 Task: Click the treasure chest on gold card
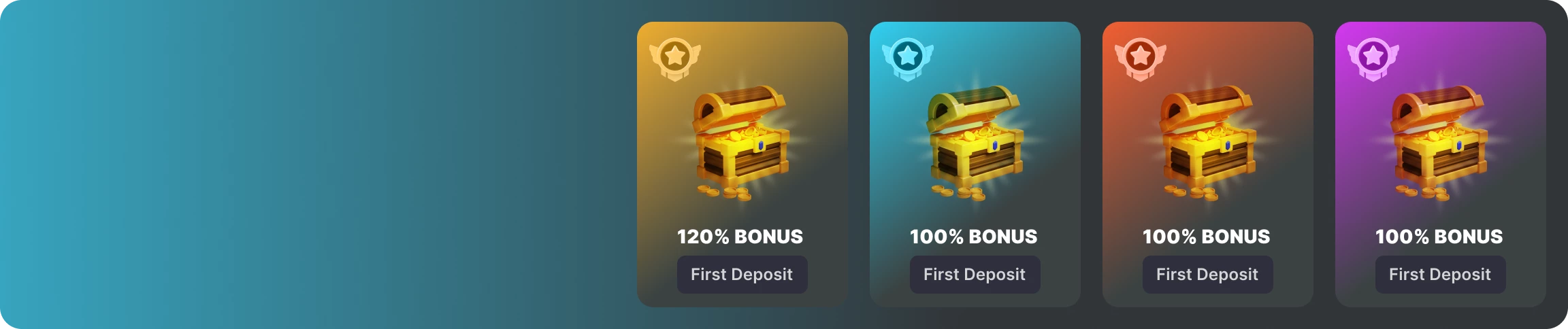(x=742, y=143)
